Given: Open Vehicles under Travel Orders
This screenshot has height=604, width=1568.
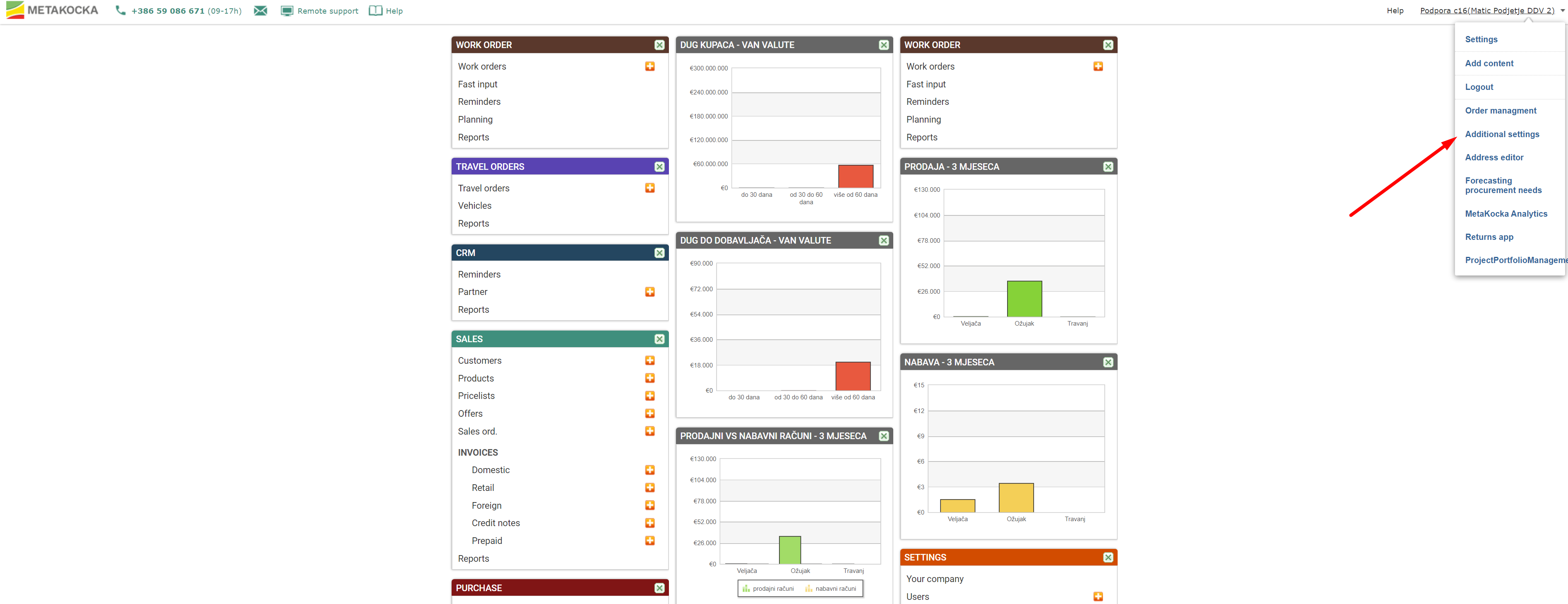Looking at the screenshot, I should pyautogui.click(x=474, y=206).
